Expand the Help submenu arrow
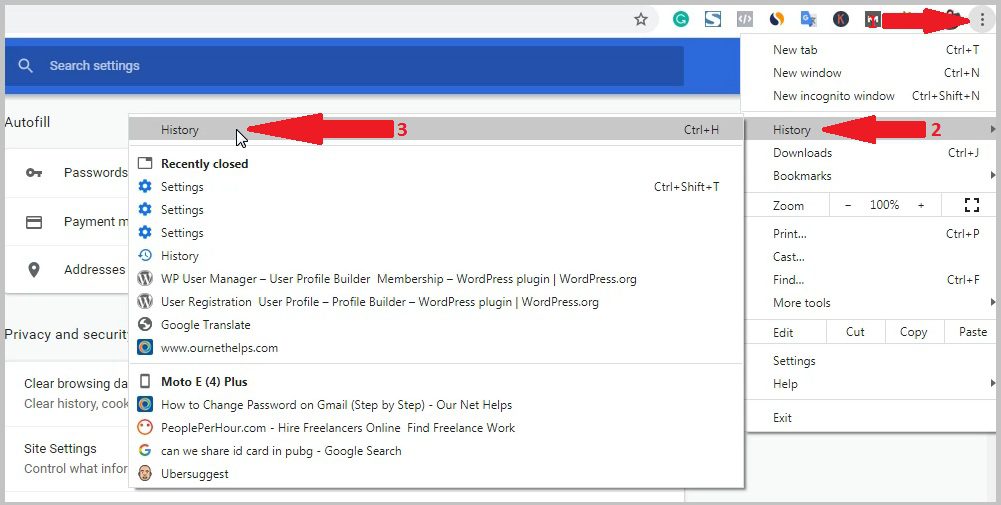Viewport: 1001px width, 505px height. point(993,383)
